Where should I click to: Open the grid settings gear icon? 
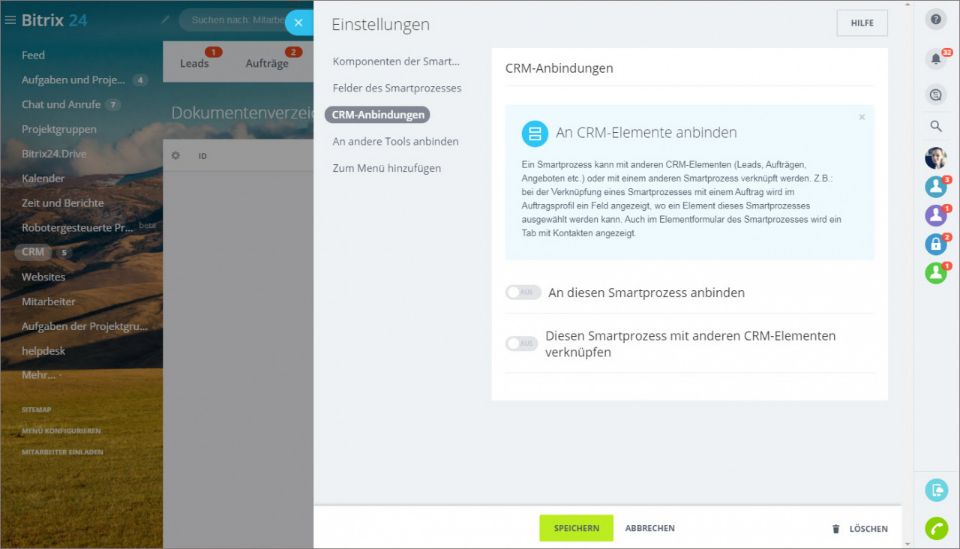pyautogui.click(x=176, y=156)
